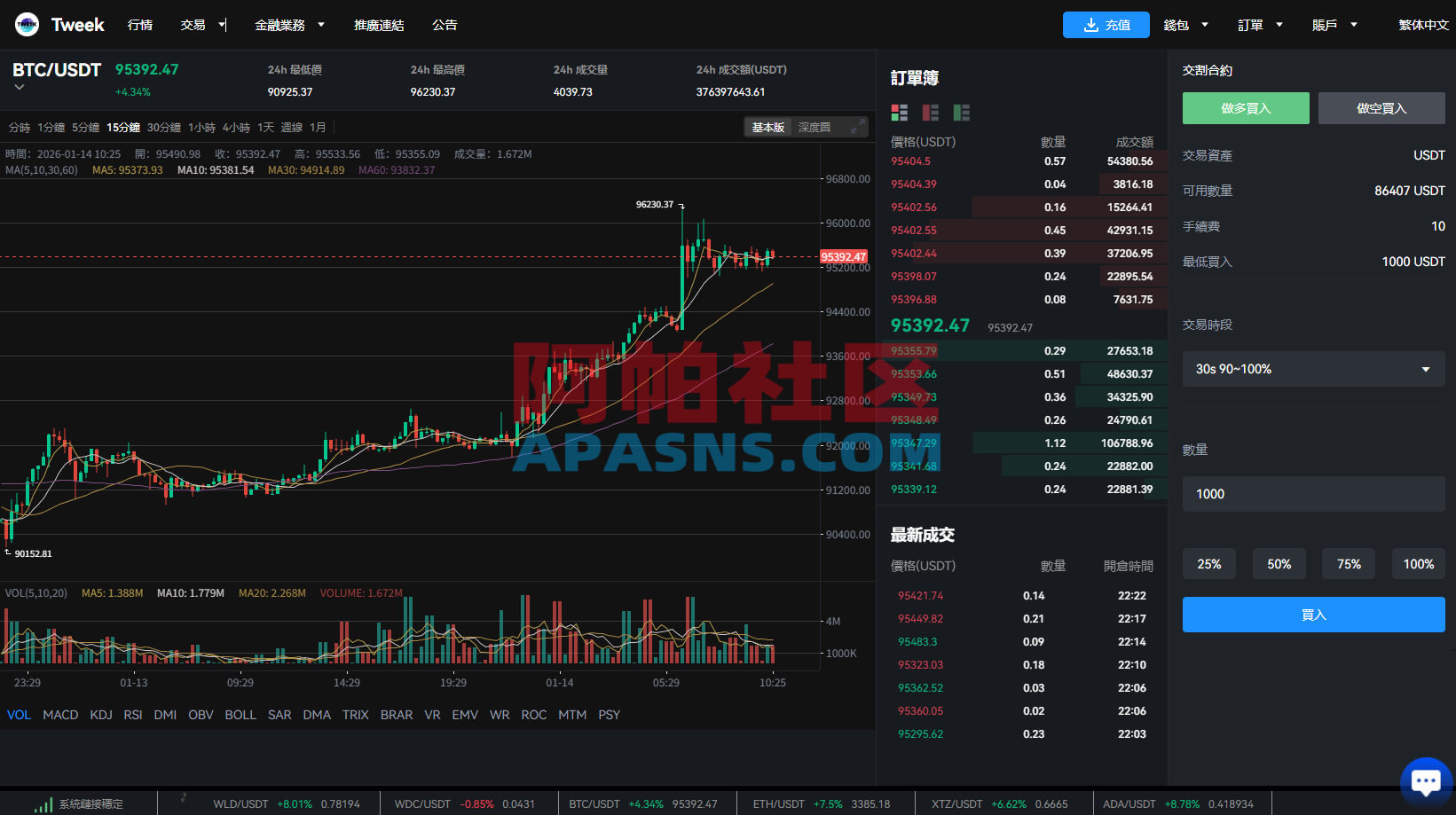Open the 推廣連結 menu item
The image size is (1456, 815).
(x=379, y=25)
